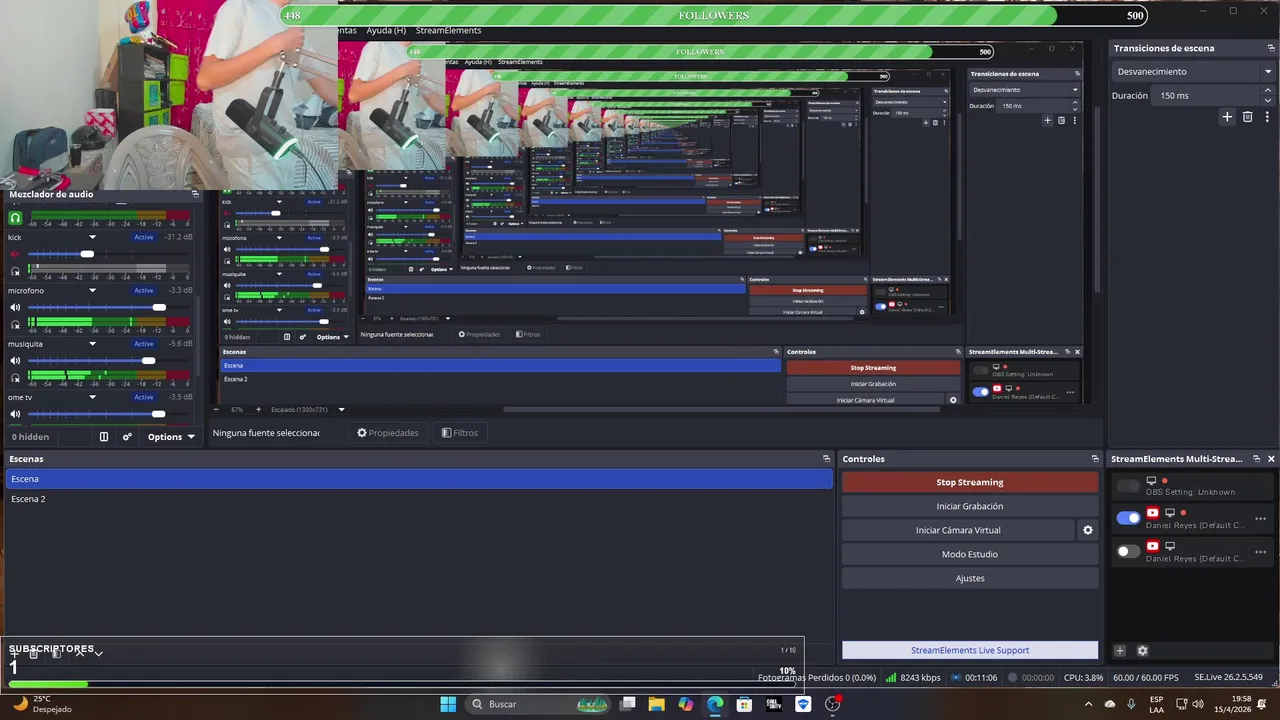The height and width of the screenshot is (720, 1280).
Task: Adjust musiquita volume slider handle
Action: tap(149, 361)
